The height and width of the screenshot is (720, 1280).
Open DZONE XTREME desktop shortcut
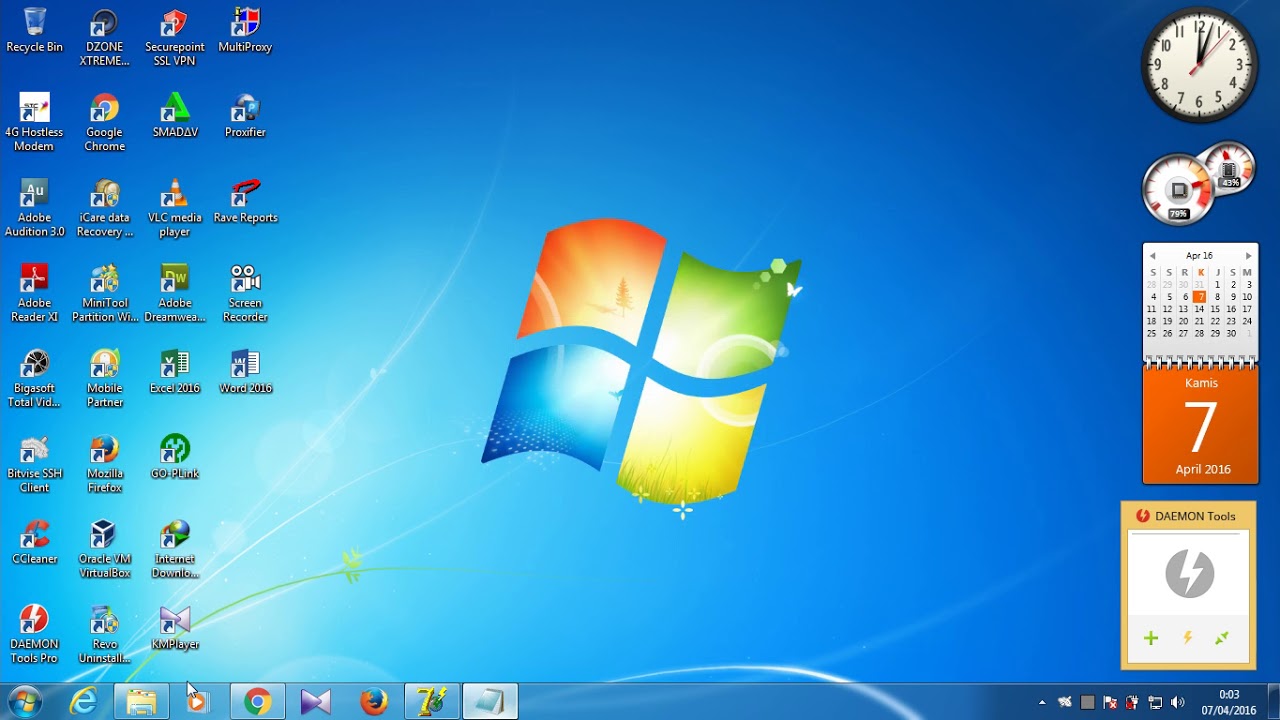click(104, 37)
